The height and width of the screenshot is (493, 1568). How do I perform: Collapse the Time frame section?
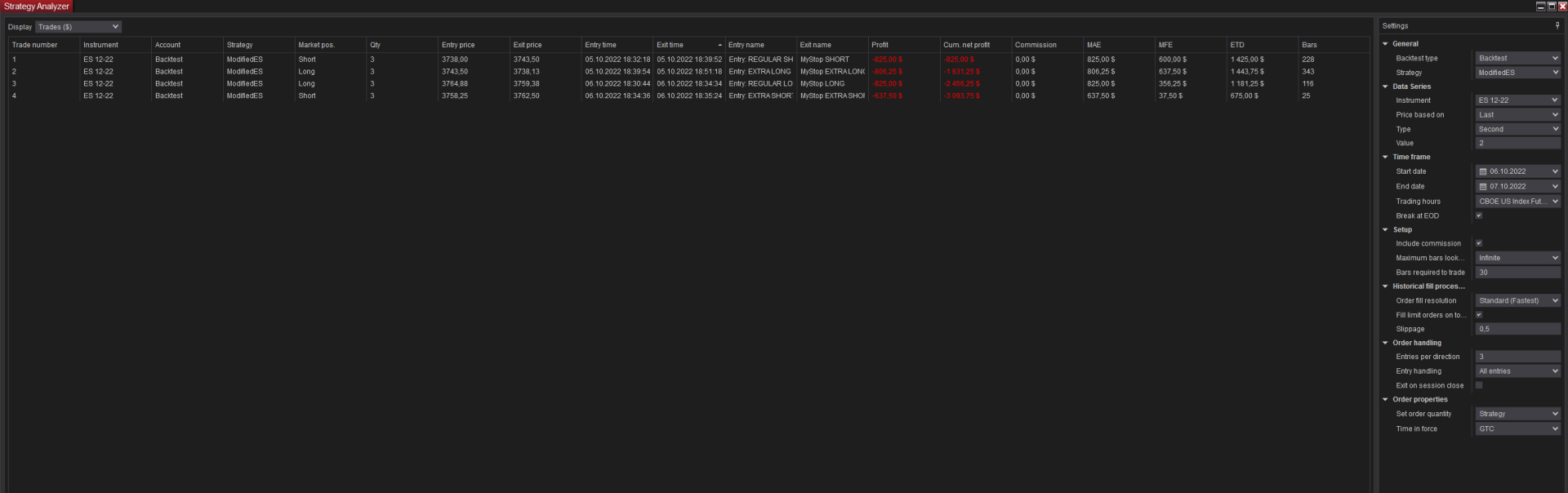click(1385, 157)
